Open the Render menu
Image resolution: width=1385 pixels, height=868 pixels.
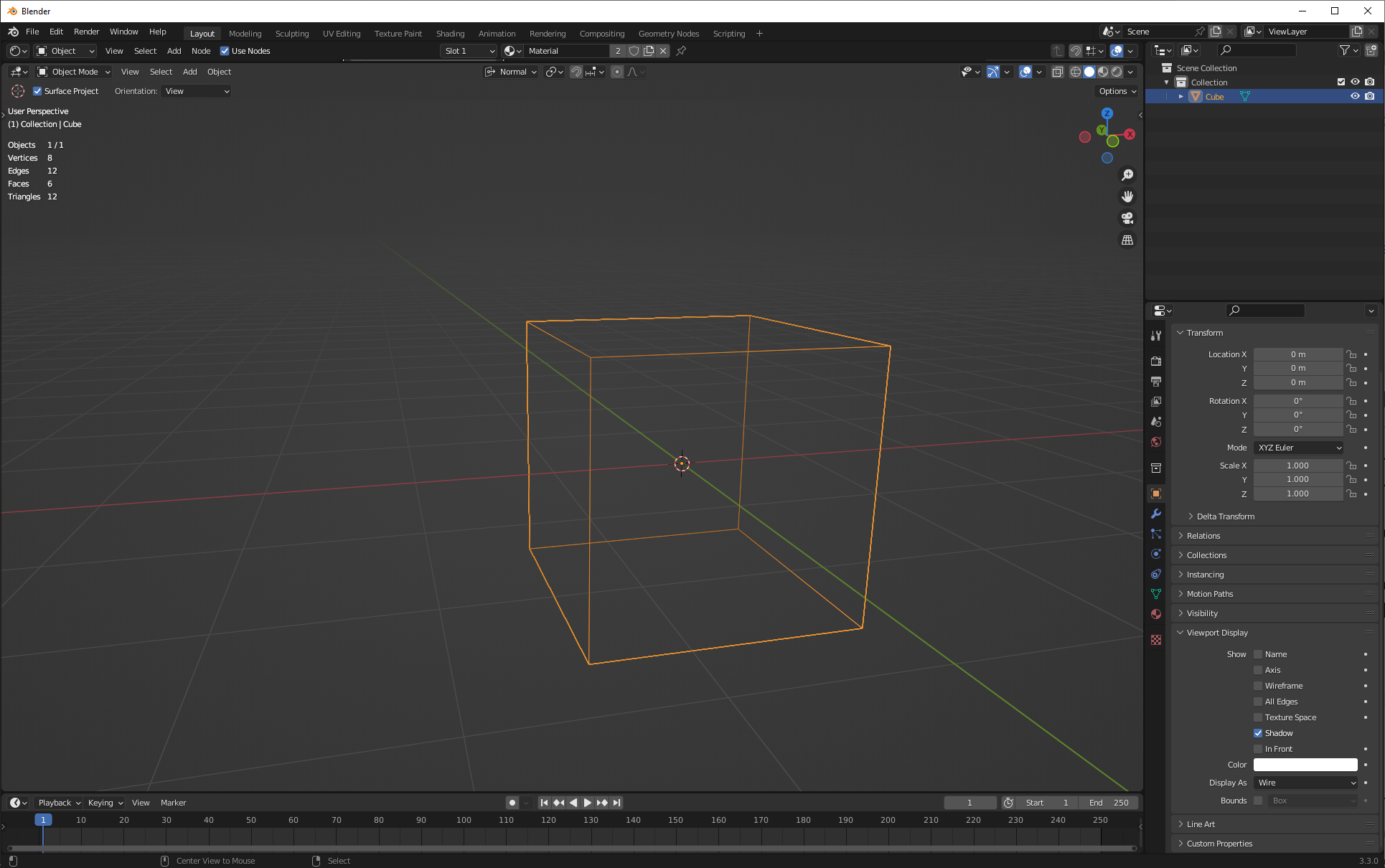[86, 32]
